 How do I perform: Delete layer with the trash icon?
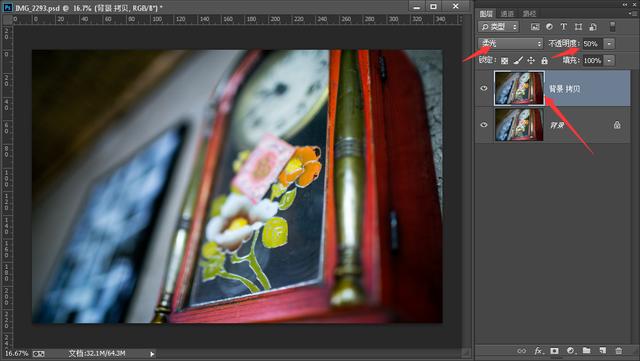tap(619, 351)
